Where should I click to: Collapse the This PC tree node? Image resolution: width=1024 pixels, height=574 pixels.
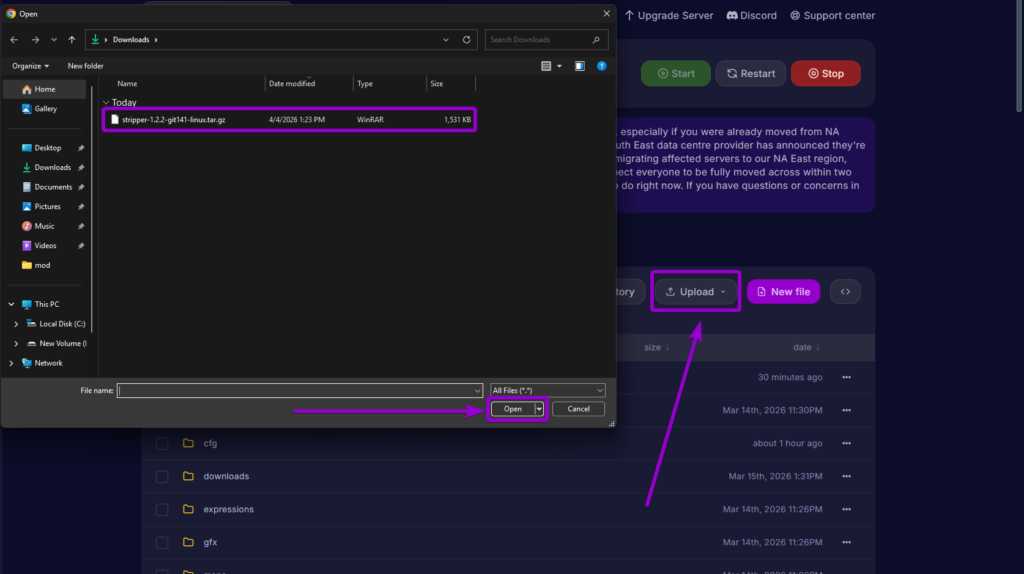(x=11, y=304)
